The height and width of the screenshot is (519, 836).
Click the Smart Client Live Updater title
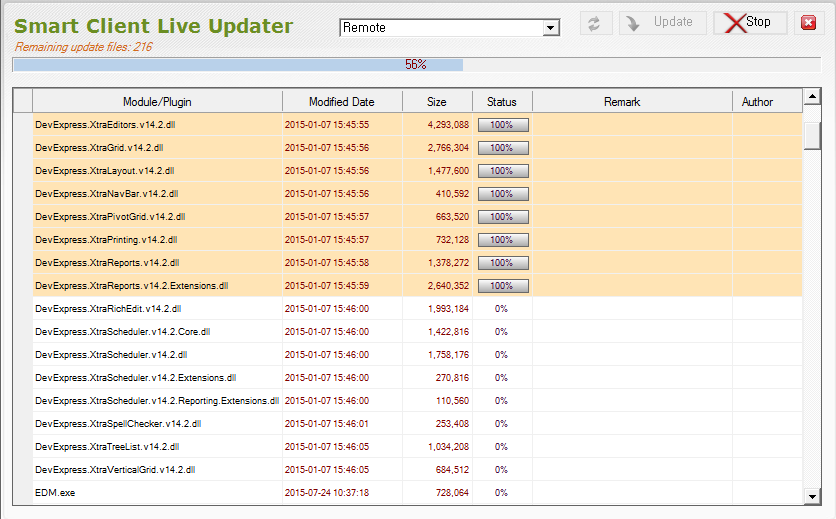point(154,26)
